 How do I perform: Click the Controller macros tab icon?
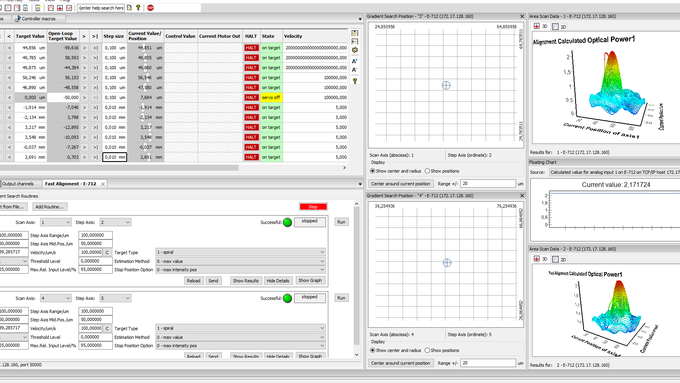[17, 19]
